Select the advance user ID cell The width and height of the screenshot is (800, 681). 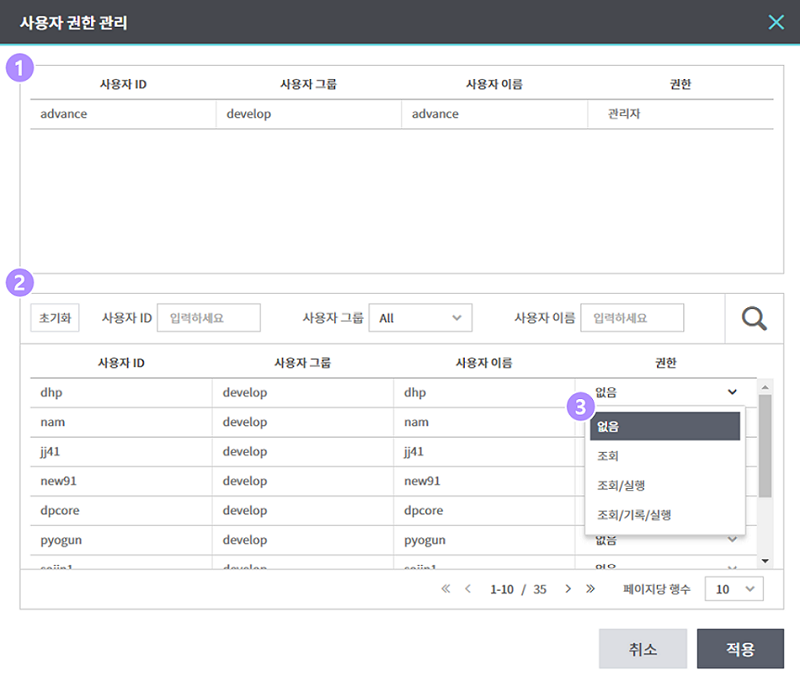point(122,114)
